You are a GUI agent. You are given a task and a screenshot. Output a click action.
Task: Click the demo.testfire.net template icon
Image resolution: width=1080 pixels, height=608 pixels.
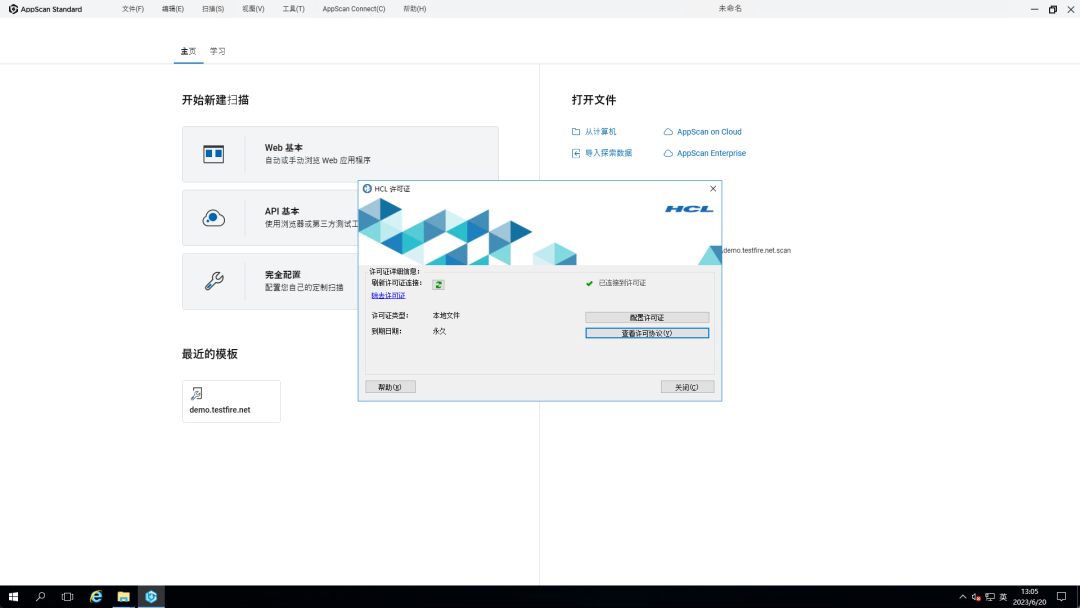pos(196,393)
